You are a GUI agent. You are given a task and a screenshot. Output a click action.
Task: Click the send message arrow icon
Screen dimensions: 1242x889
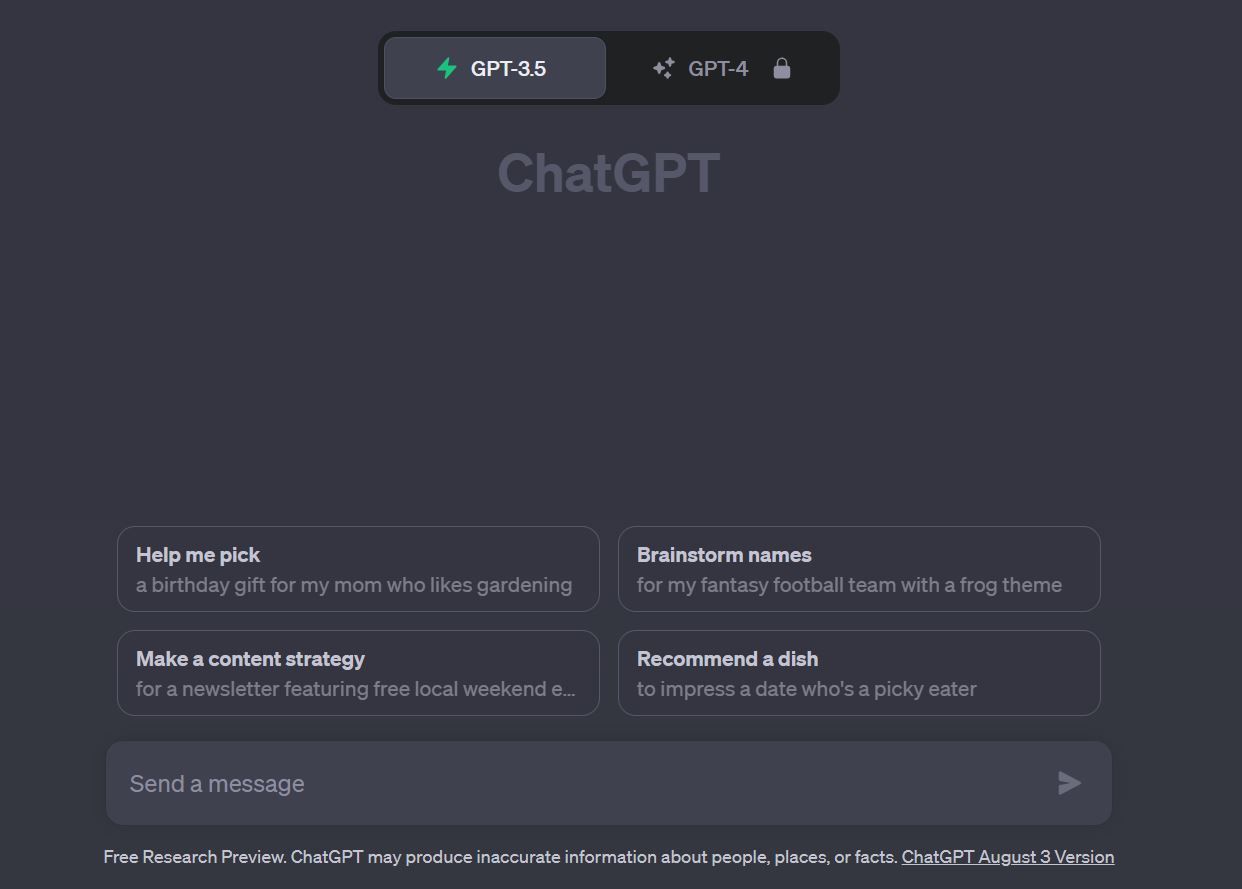[1069, 784]
